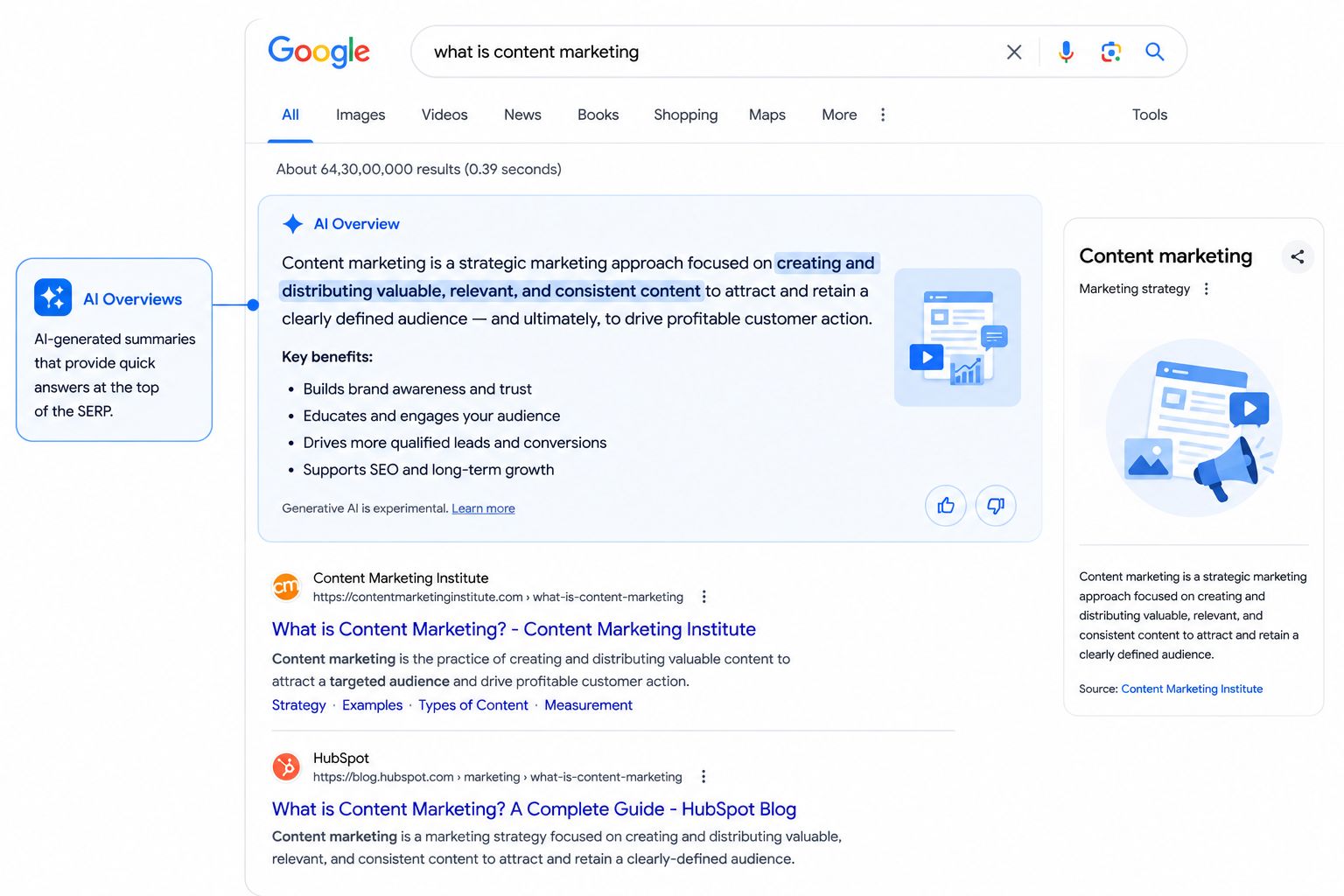
Task: Click the AI Overview heading
Action: [357, 224]
